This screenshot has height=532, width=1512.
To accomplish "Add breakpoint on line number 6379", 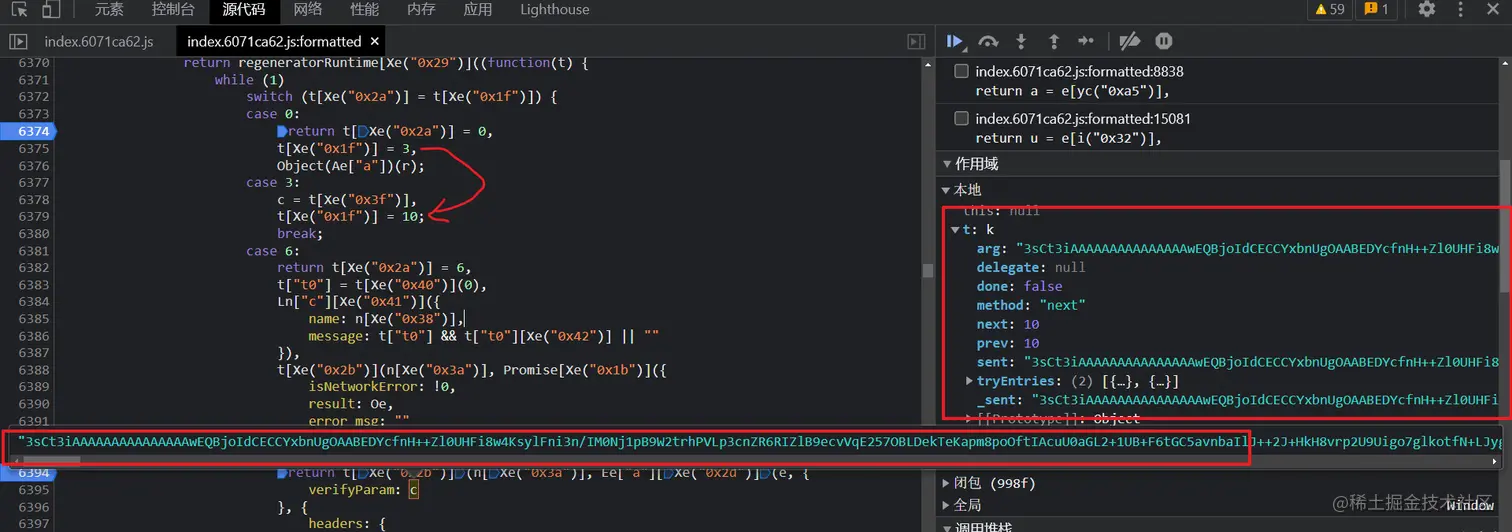I will (33, 216).
